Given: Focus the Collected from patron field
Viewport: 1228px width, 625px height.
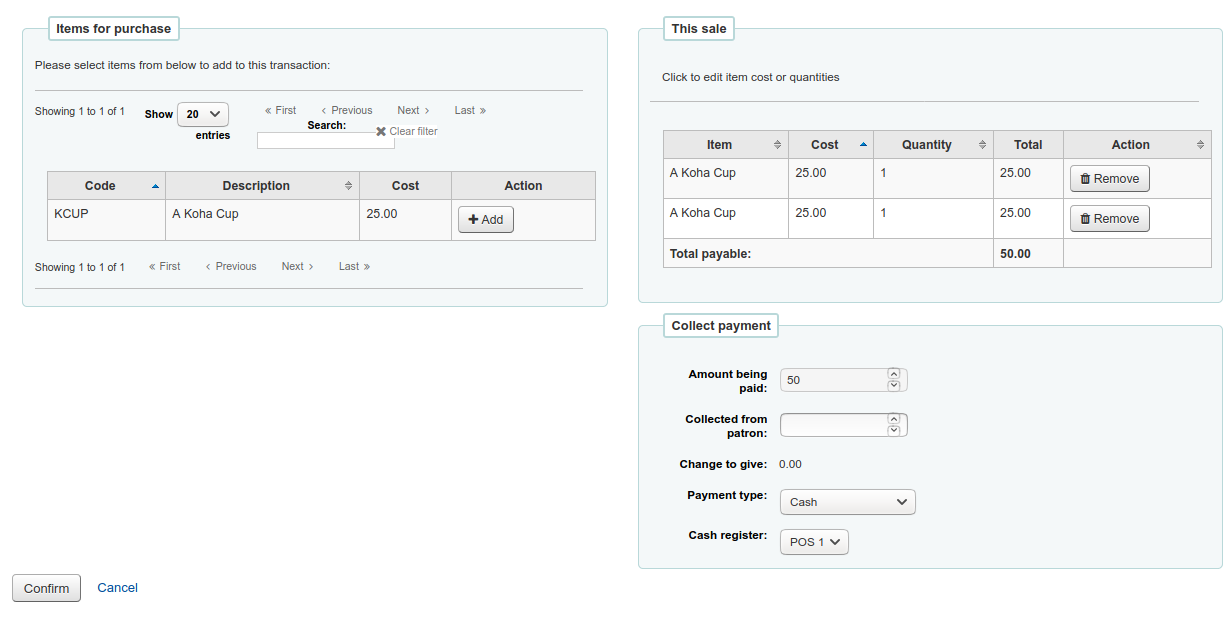Looking at the screenshot, I should point(832,426).
